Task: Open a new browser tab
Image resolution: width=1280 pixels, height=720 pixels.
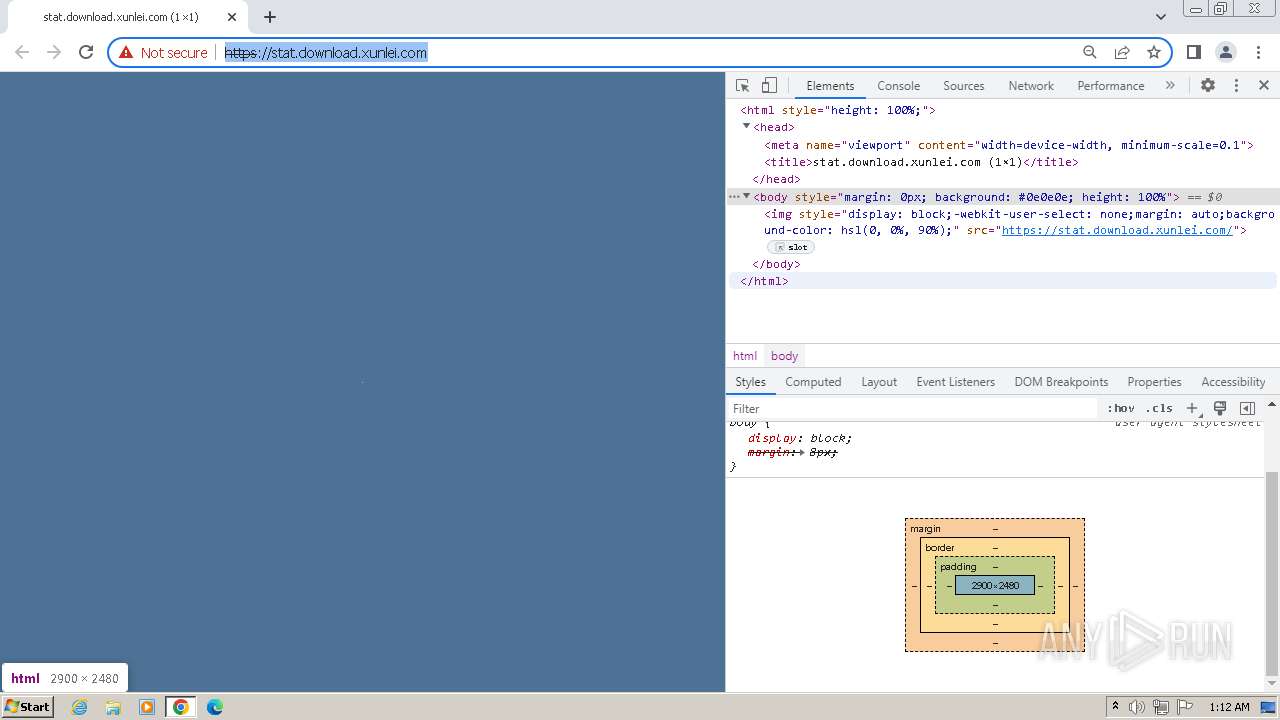Action: pyautogui.click(x=270, y=17)
